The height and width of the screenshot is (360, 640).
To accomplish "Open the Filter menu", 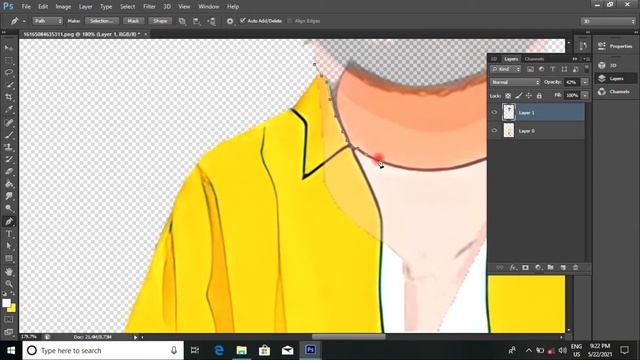I will pos(149,7).
